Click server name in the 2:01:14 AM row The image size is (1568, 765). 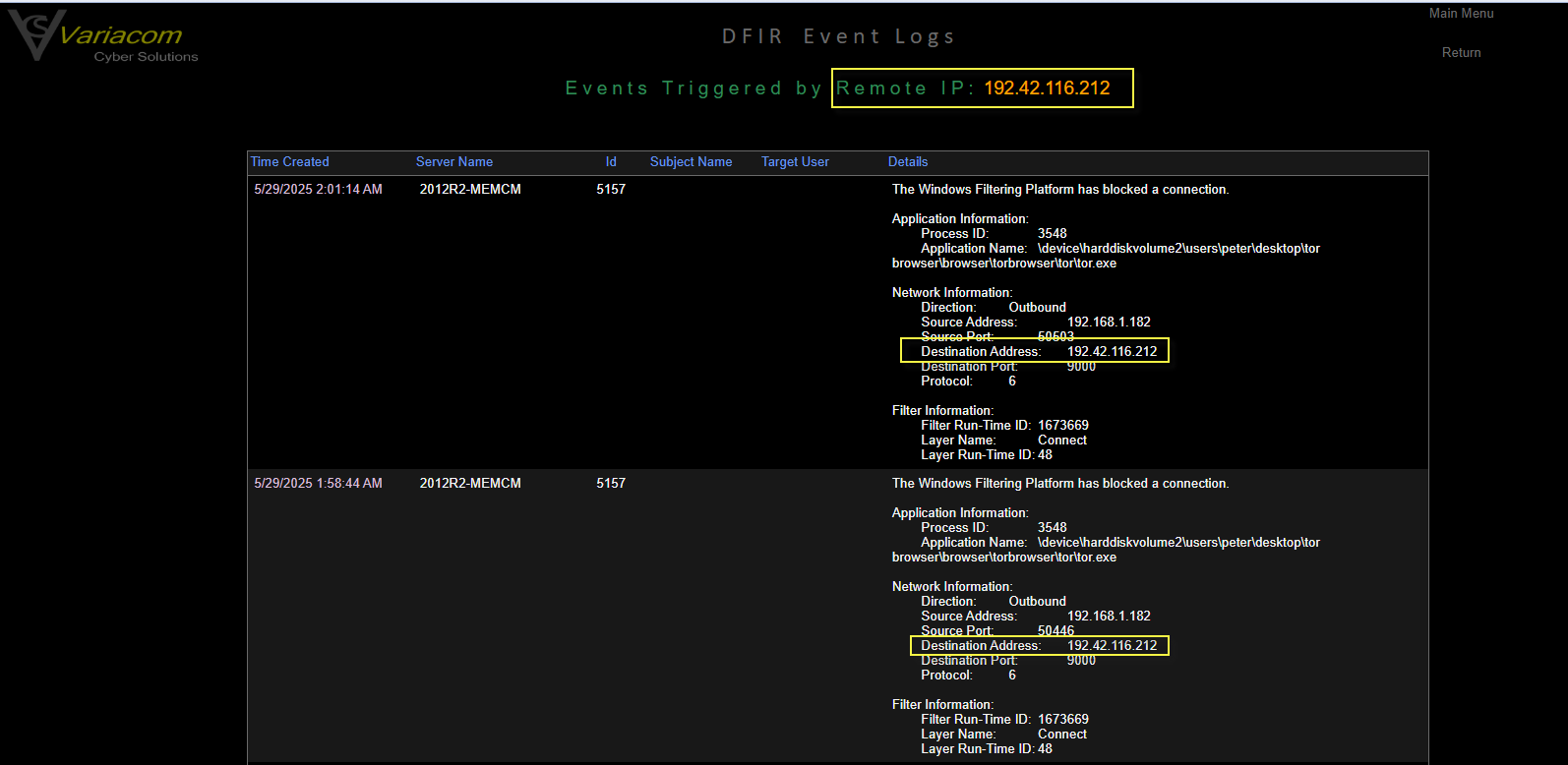pyautogui.click(x=470, y=190)
